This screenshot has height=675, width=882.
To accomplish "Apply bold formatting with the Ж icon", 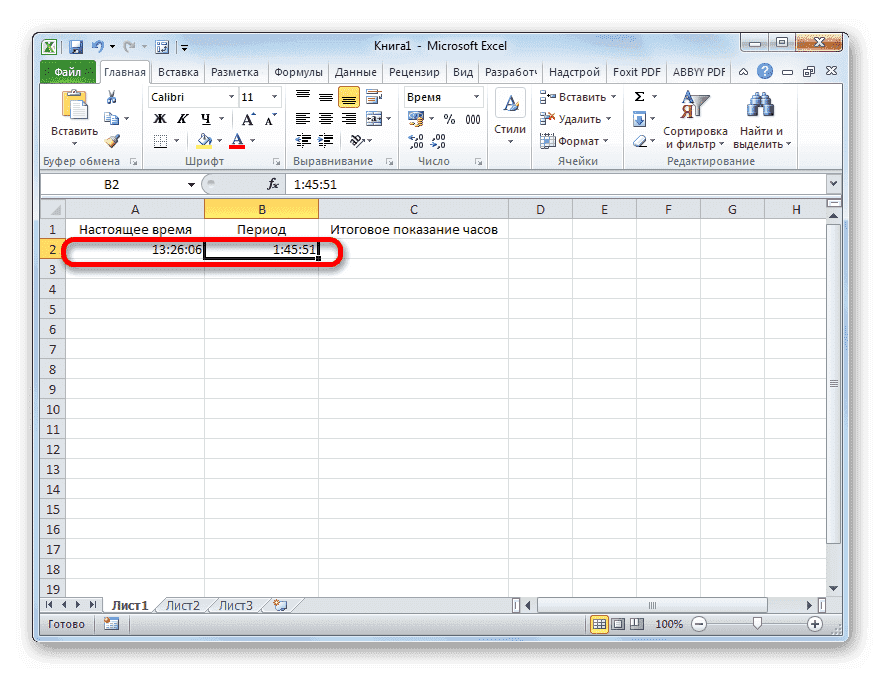I will 162,118.
